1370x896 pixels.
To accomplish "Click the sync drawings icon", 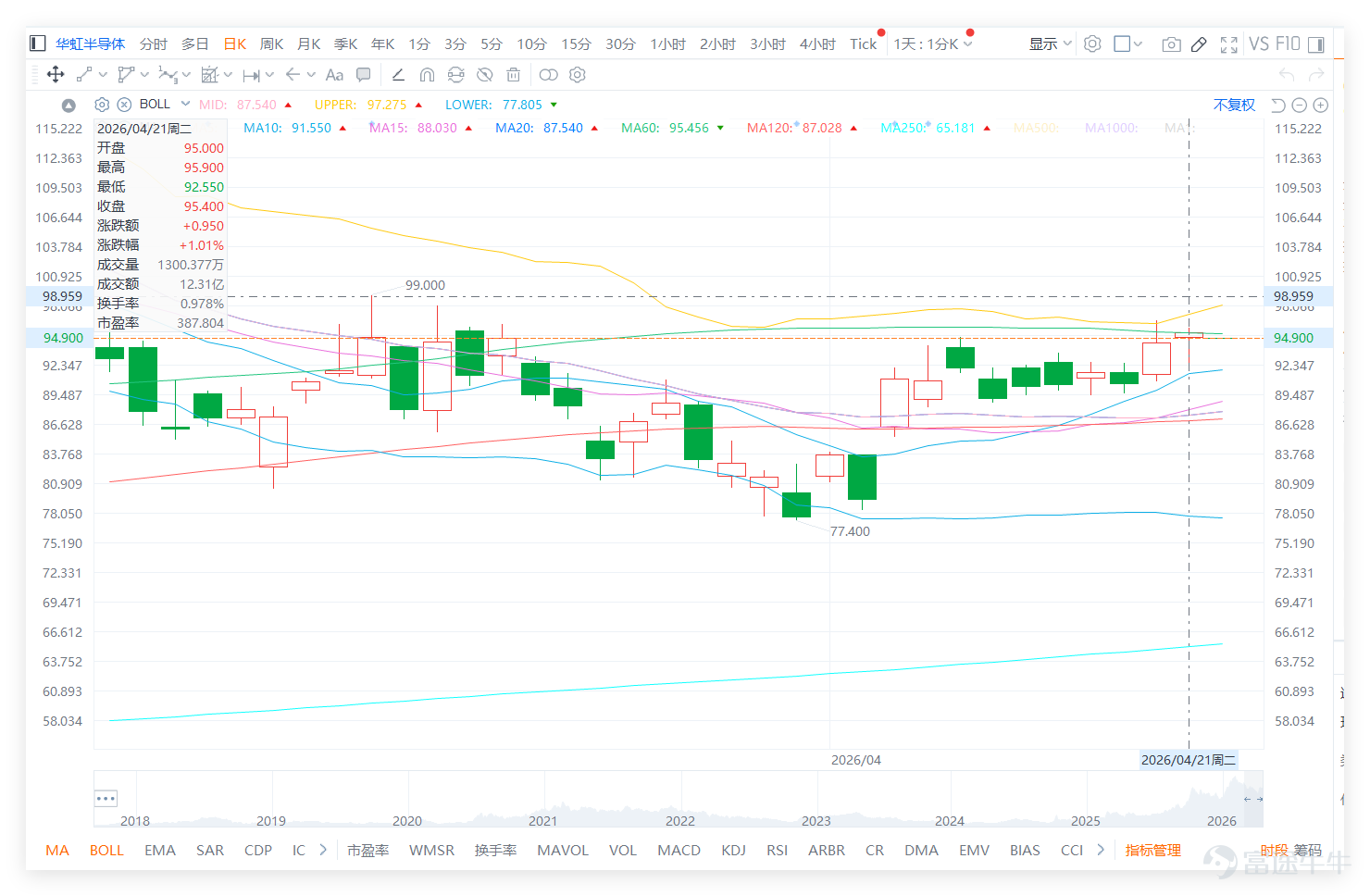I will 455,75.
